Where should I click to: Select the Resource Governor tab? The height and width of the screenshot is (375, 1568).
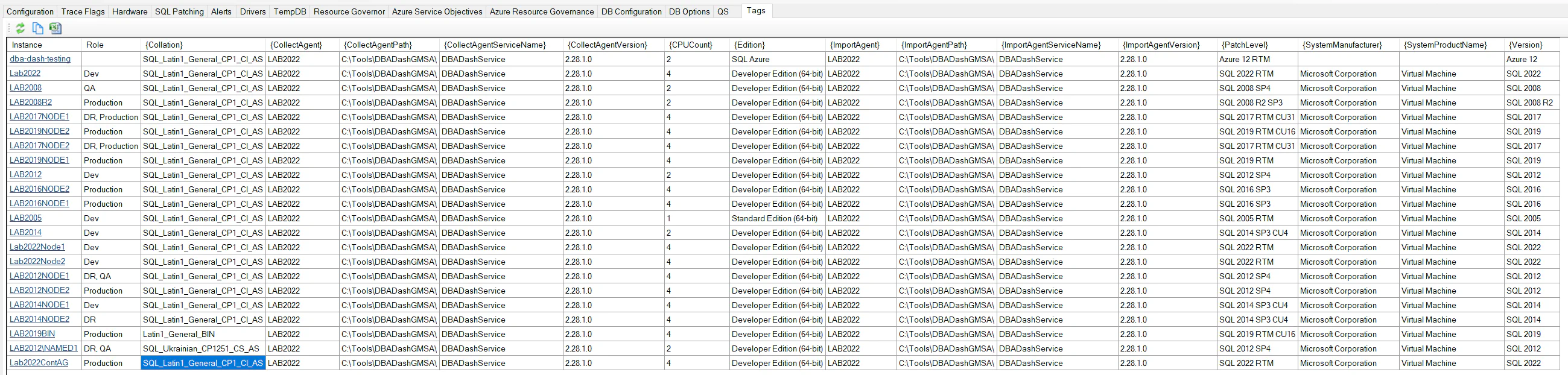tap(349, 11)
